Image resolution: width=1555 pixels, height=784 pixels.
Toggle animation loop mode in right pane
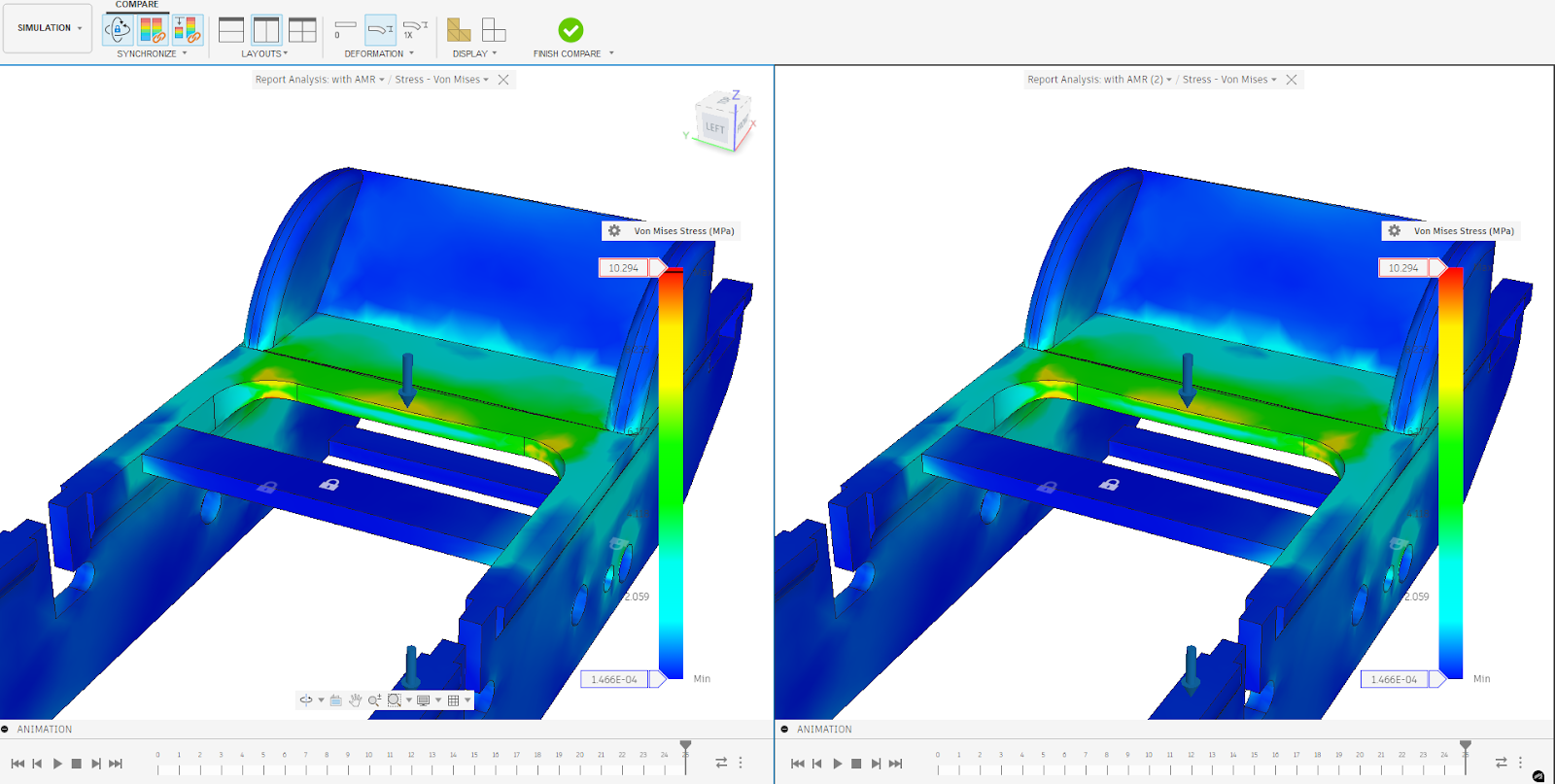pos(1502,763)
